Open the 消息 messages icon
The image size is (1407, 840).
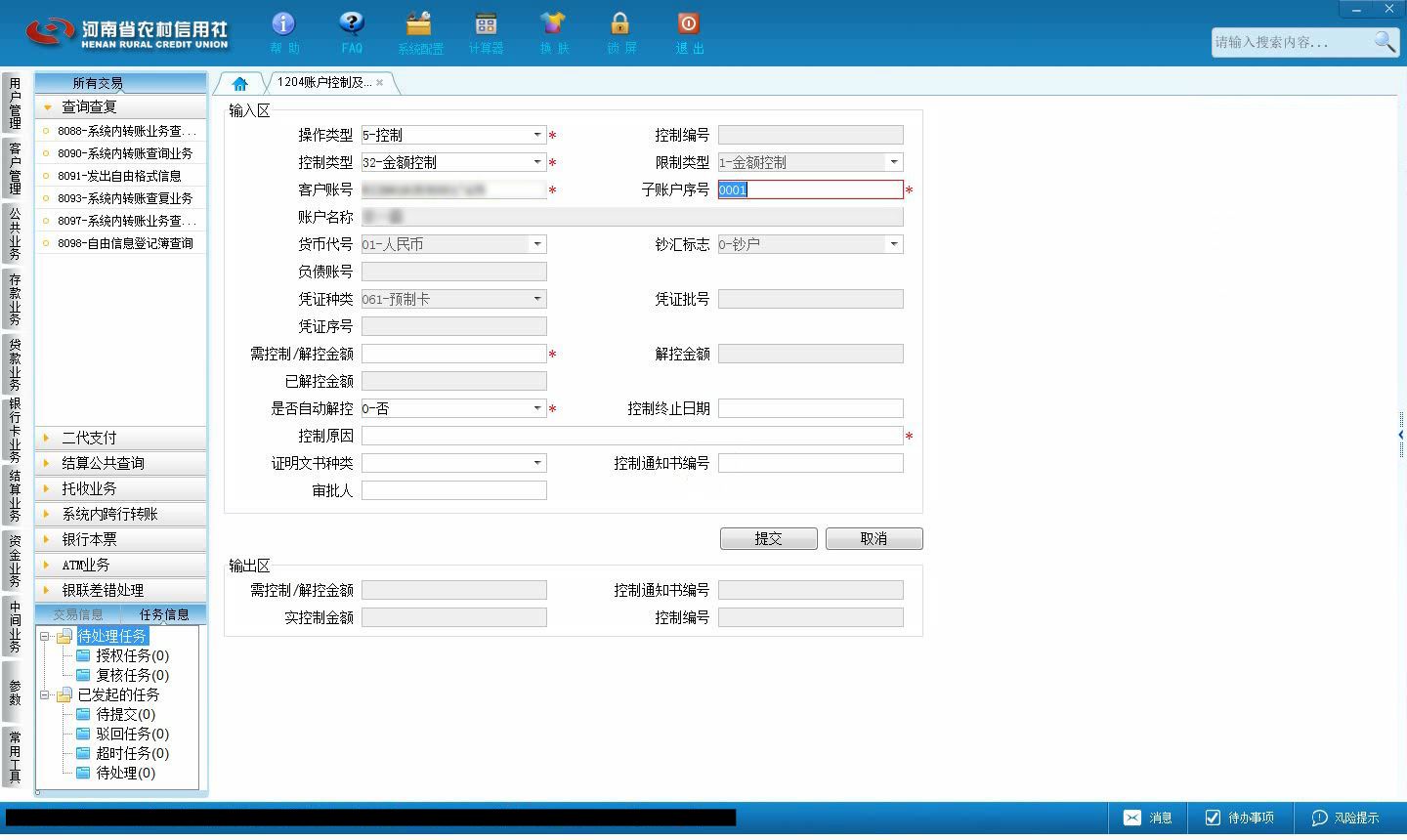click(1147, 818)
